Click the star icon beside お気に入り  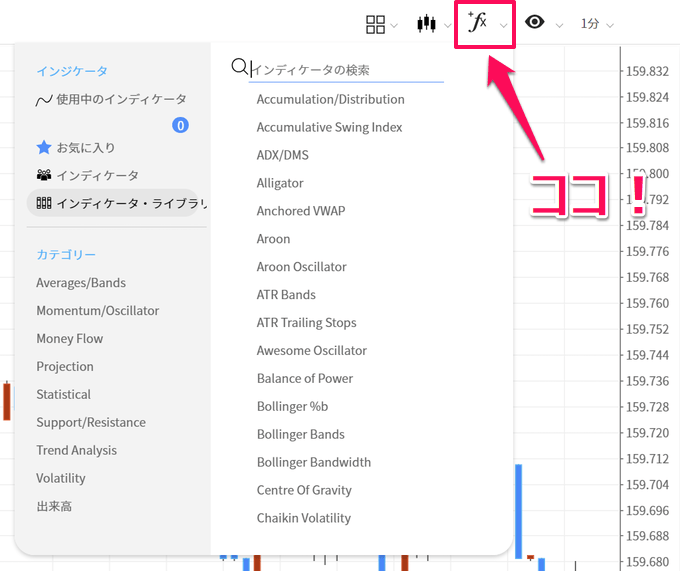43,147
